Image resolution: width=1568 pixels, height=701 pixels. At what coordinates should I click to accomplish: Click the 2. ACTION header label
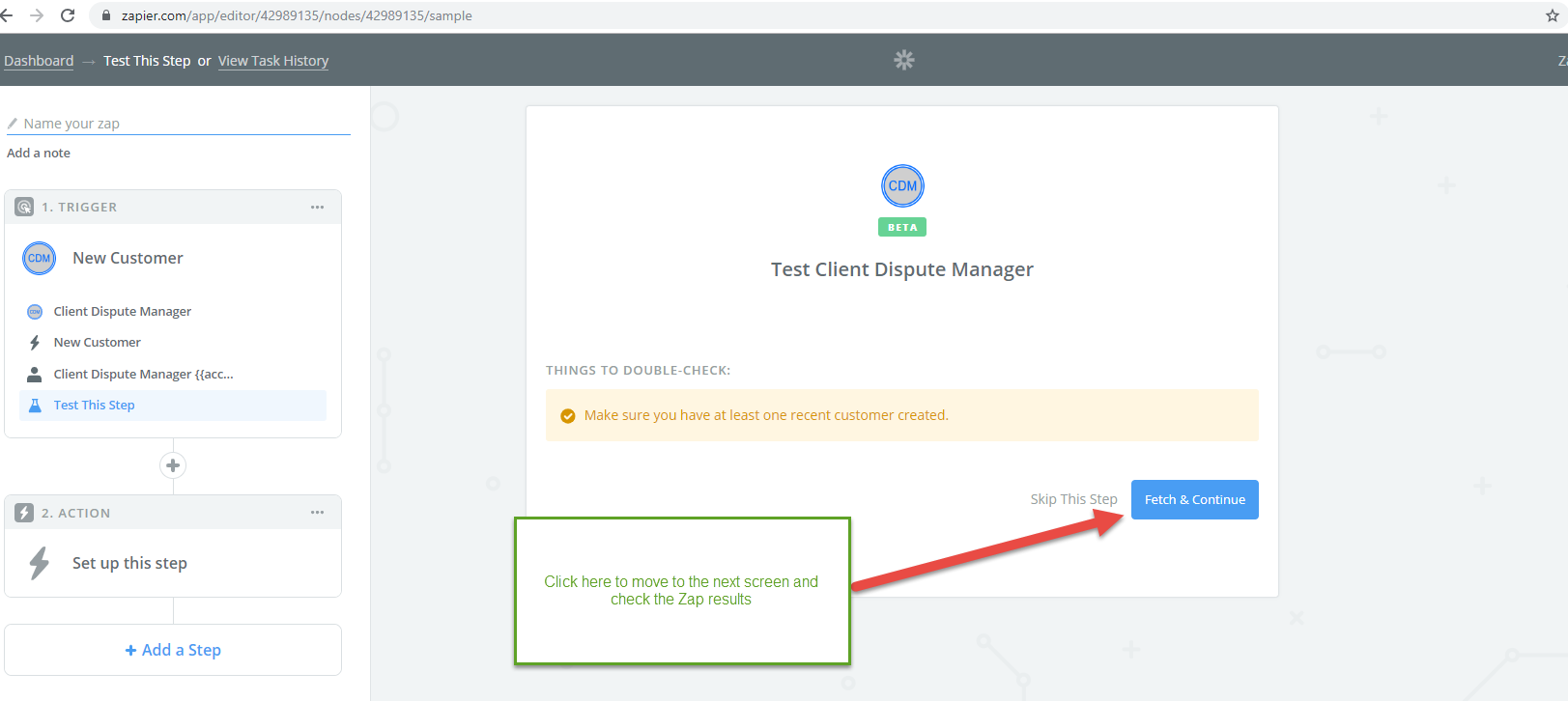75,513
